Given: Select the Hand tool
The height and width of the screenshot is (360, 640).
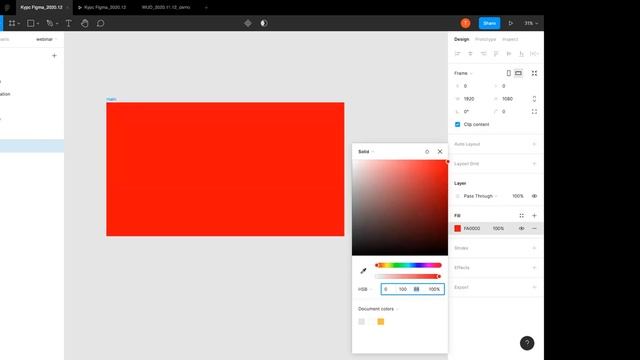Looking at the screenshot, I should tap(84, 23).
